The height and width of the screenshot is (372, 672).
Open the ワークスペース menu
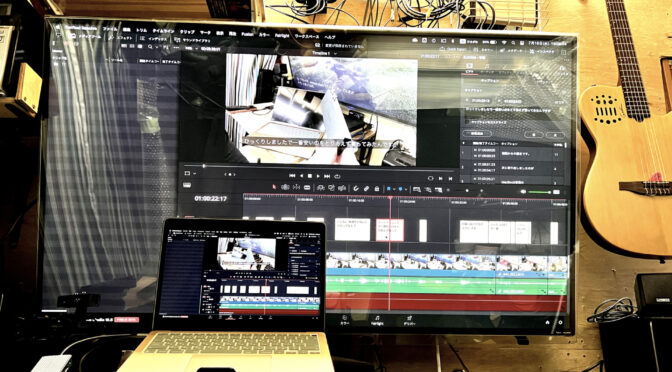click(x=306, y=36)
